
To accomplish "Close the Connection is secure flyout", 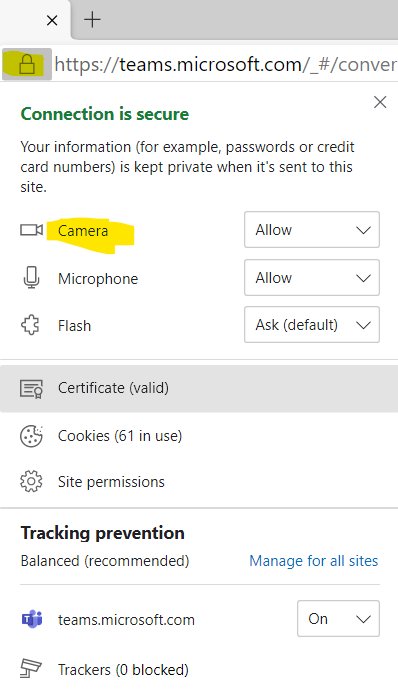I will click(x=380, y=102).
